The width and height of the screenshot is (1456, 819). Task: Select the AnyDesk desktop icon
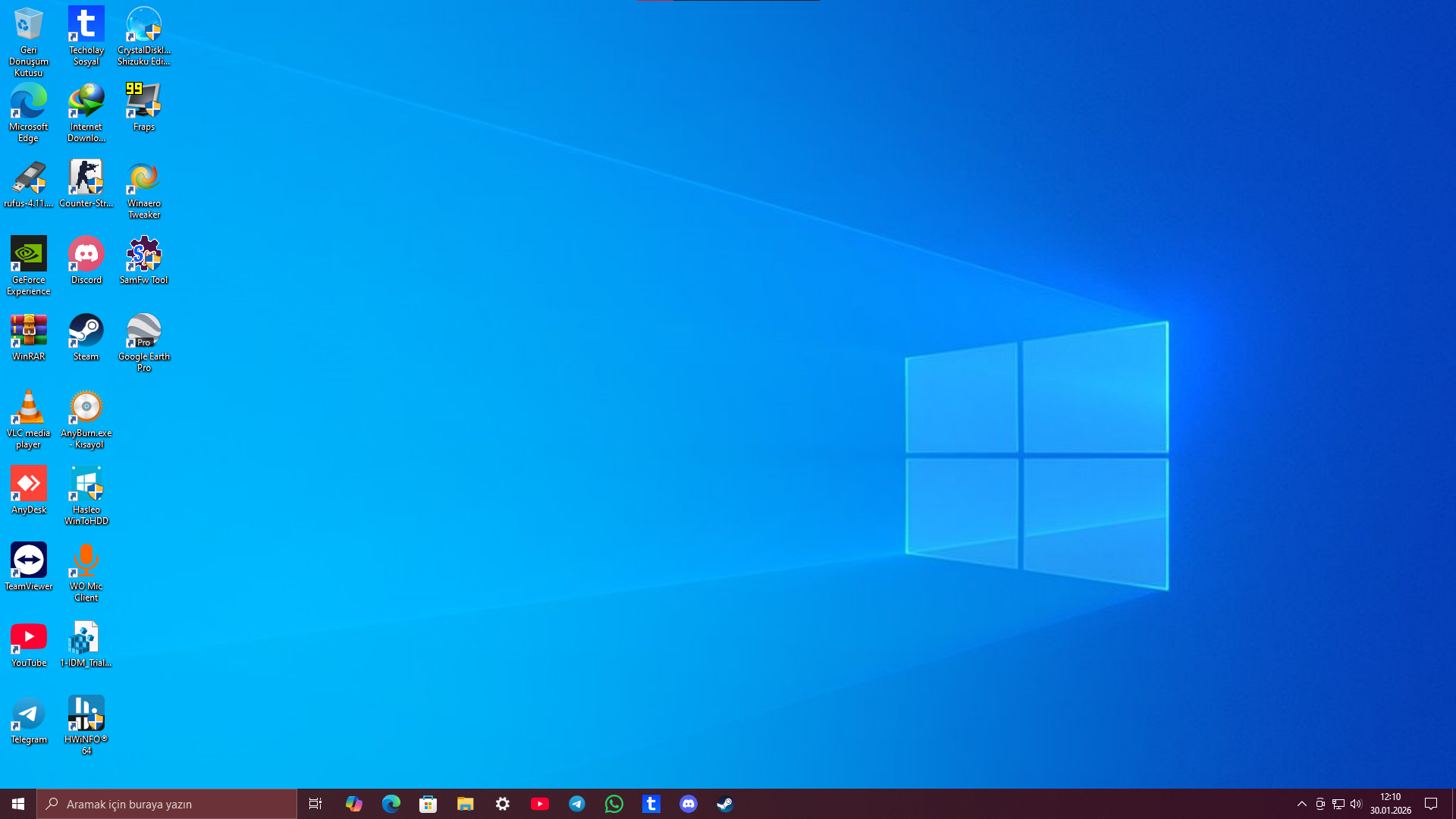[x=29, y=490]
